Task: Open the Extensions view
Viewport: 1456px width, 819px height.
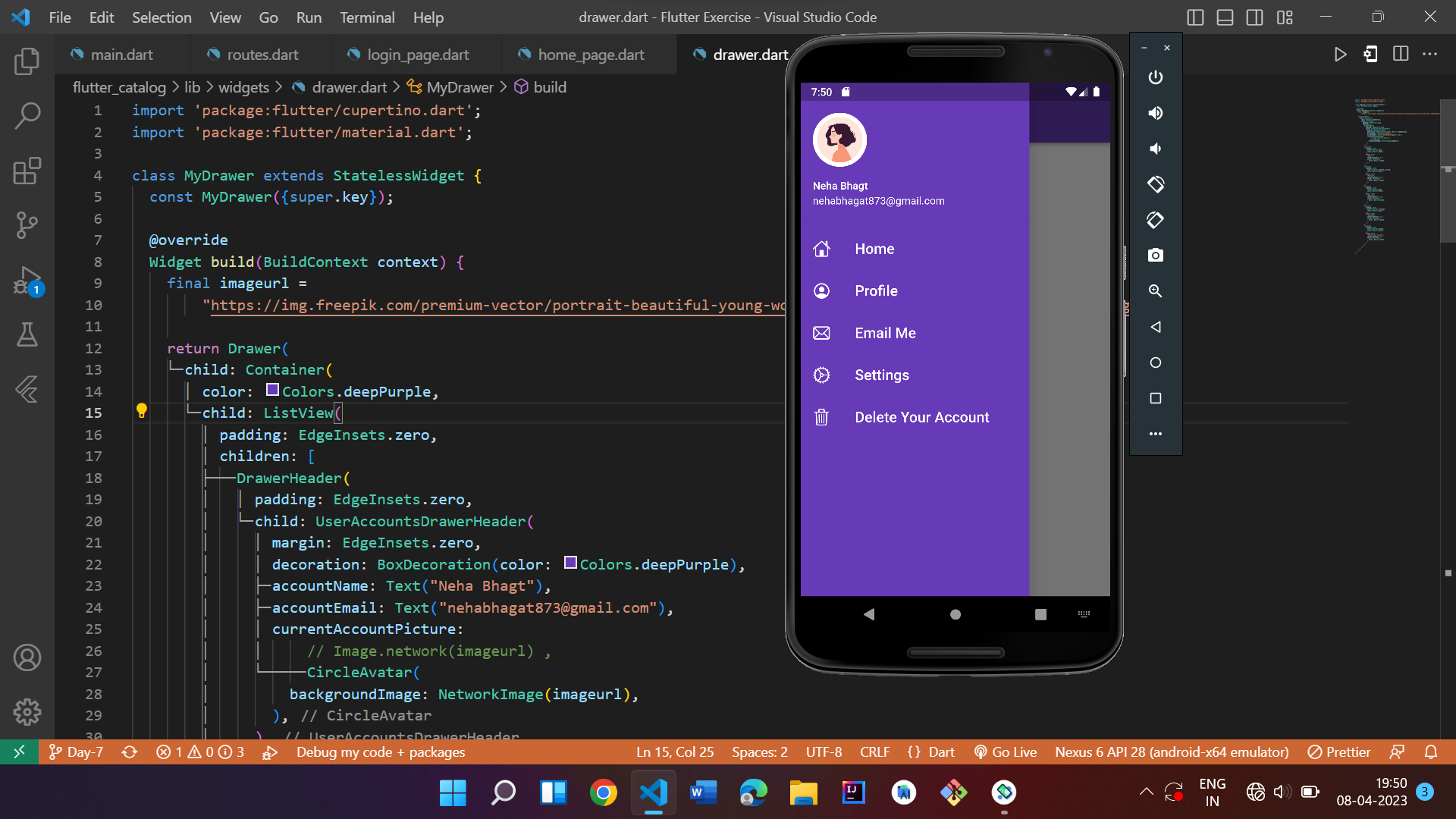Action: pyautogui.click(x=27, y=171)
